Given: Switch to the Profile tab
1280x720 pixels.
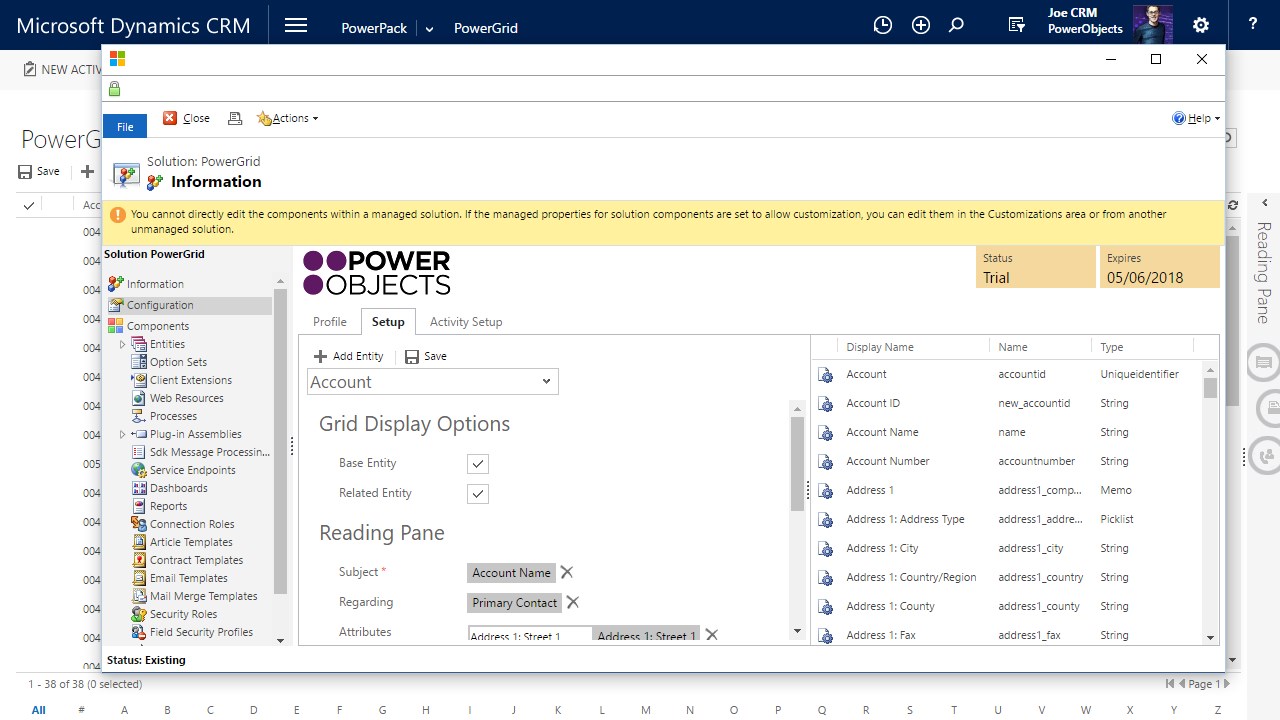Looking at the screenshot, I should [329, 322].
